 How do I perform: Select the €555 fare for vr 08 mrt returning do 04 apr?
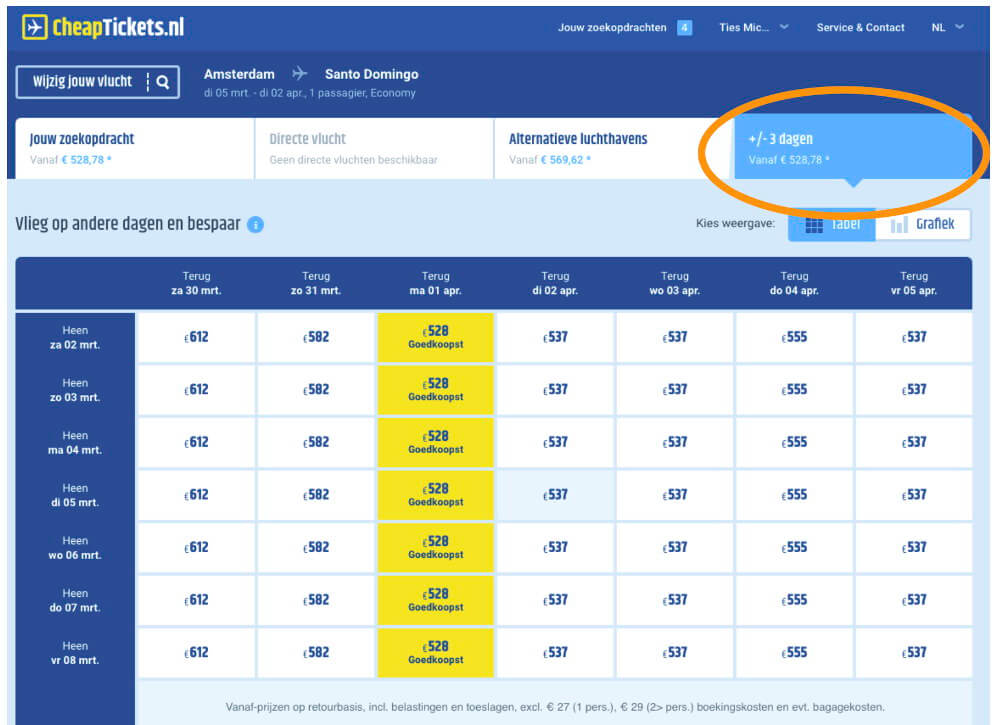794,653
